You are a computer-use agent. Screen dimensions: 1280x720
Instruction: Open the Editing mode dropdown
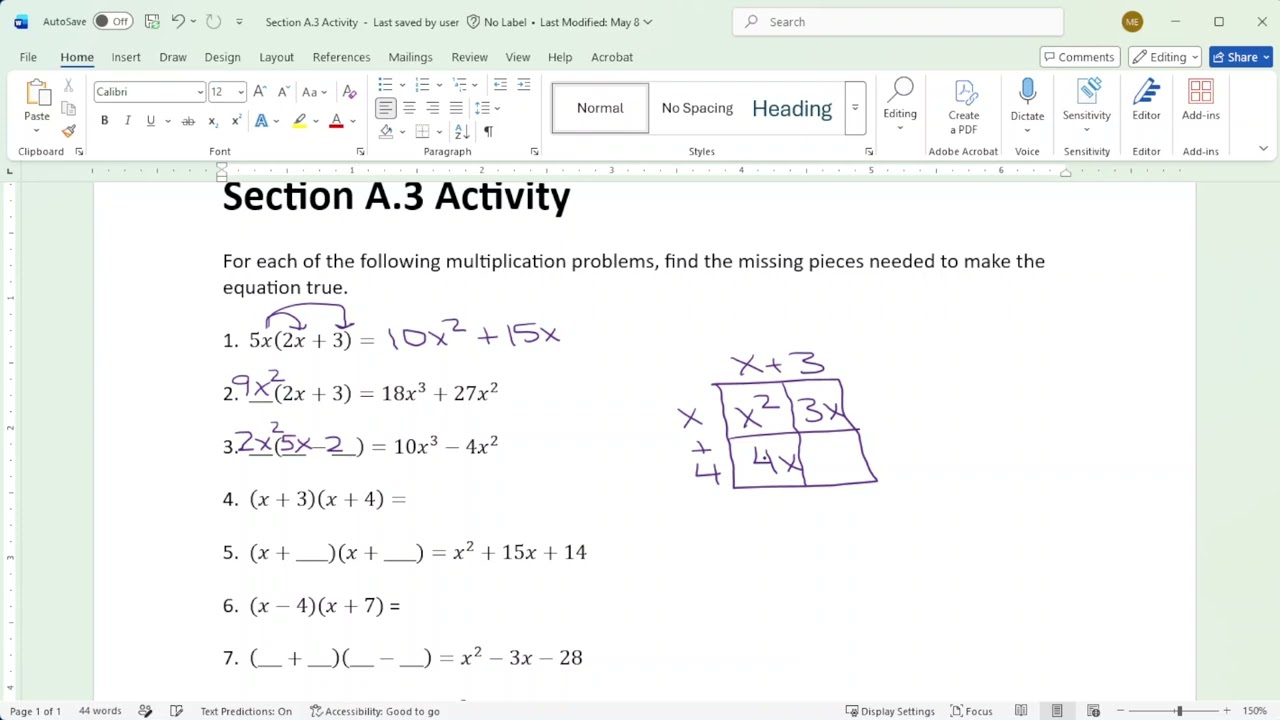pos(1165,57)
